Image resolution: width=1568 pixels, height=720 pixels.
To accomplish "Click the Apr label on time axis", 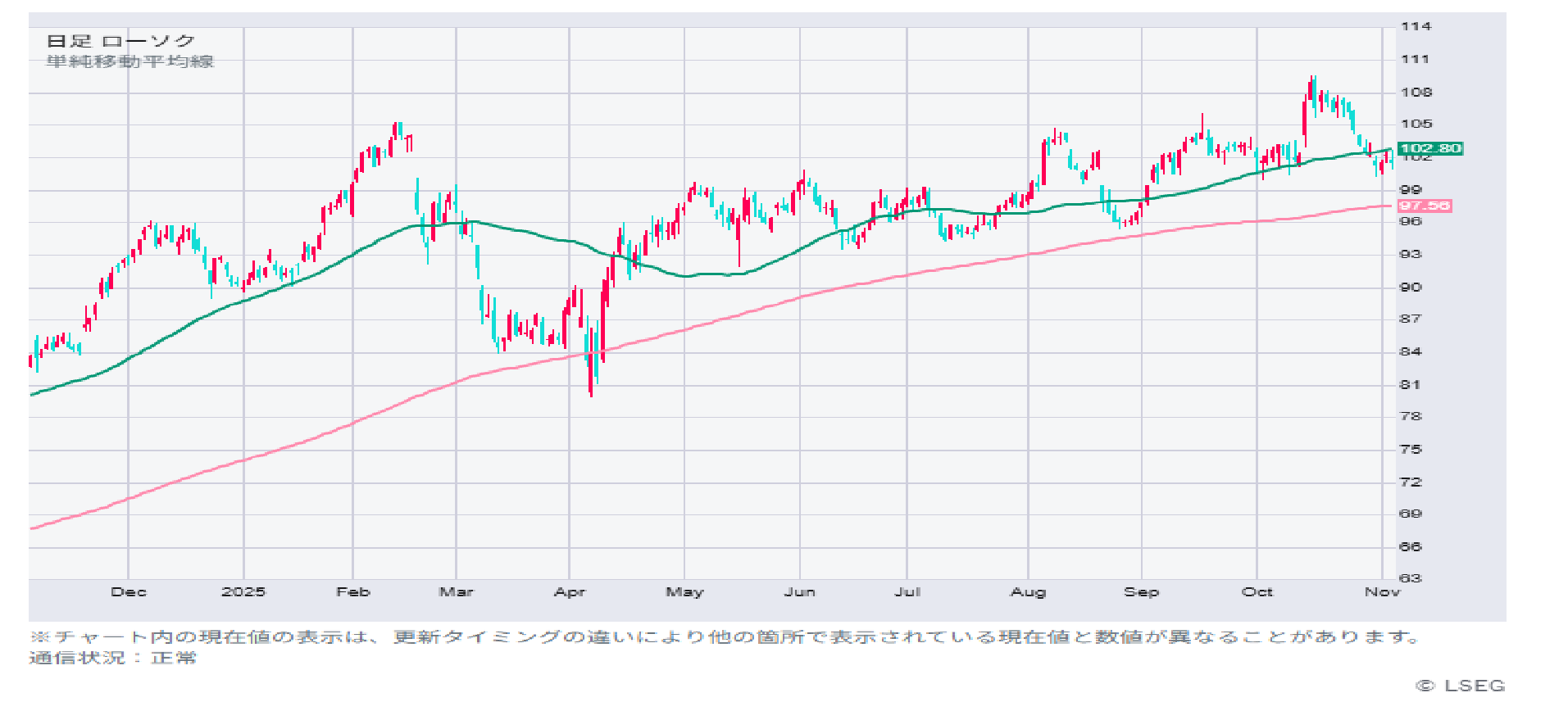I will pyautogui.click(x=570, y=591).
